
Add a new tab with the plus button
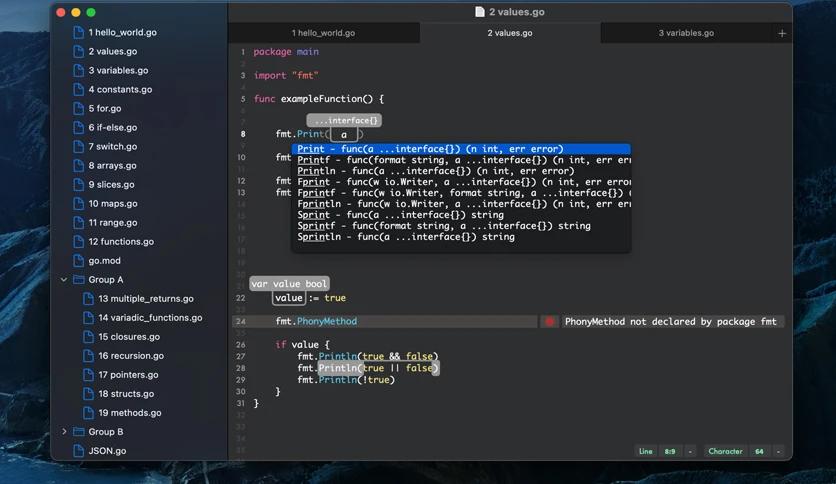point(782,33)
